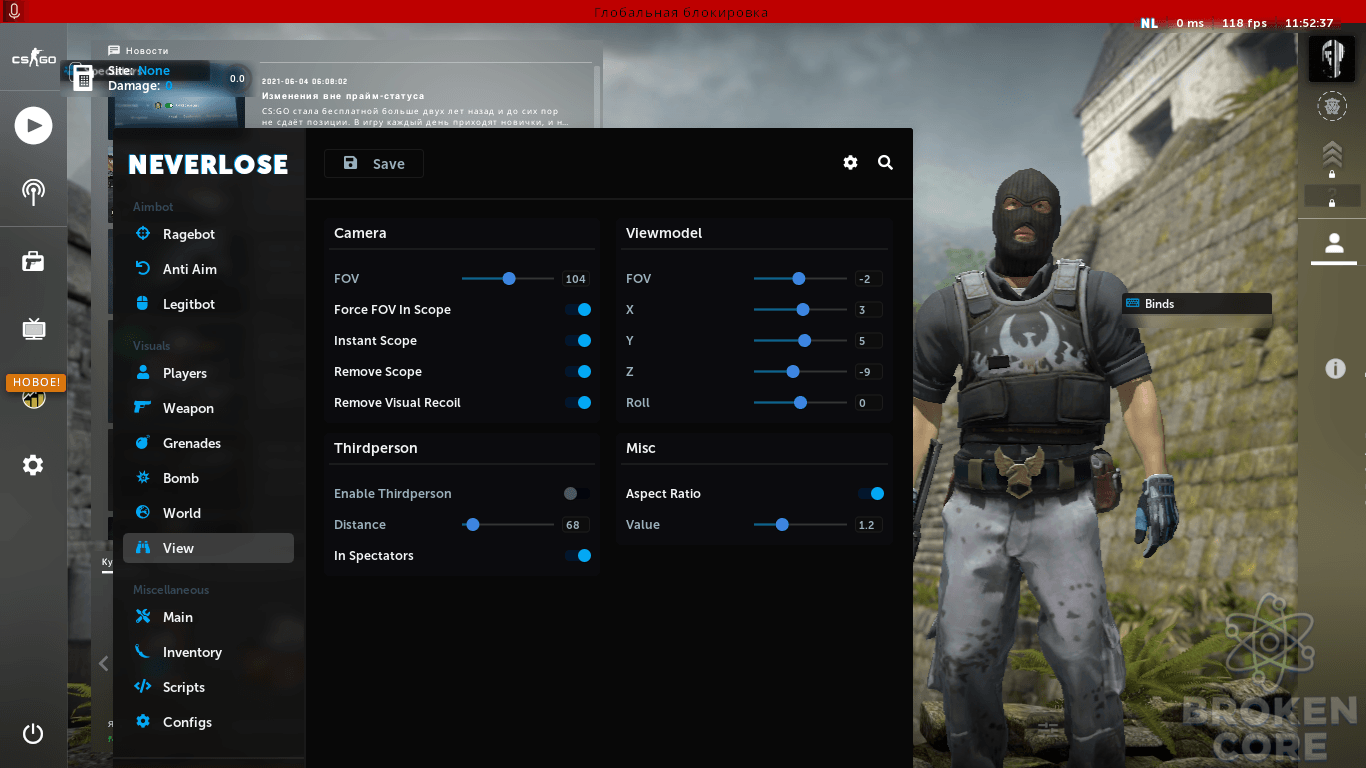The height and width of the screenshot is (768, 1366).
Task: Enable the Thirdperson toggle
Action: (576, 493)
